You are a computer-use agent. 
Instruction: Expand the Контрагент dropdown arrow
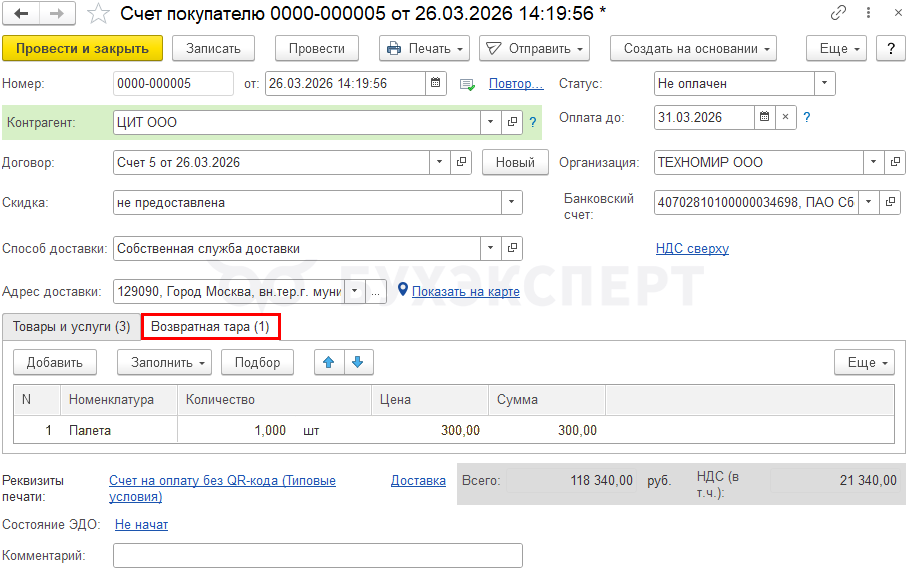[490, 122]
